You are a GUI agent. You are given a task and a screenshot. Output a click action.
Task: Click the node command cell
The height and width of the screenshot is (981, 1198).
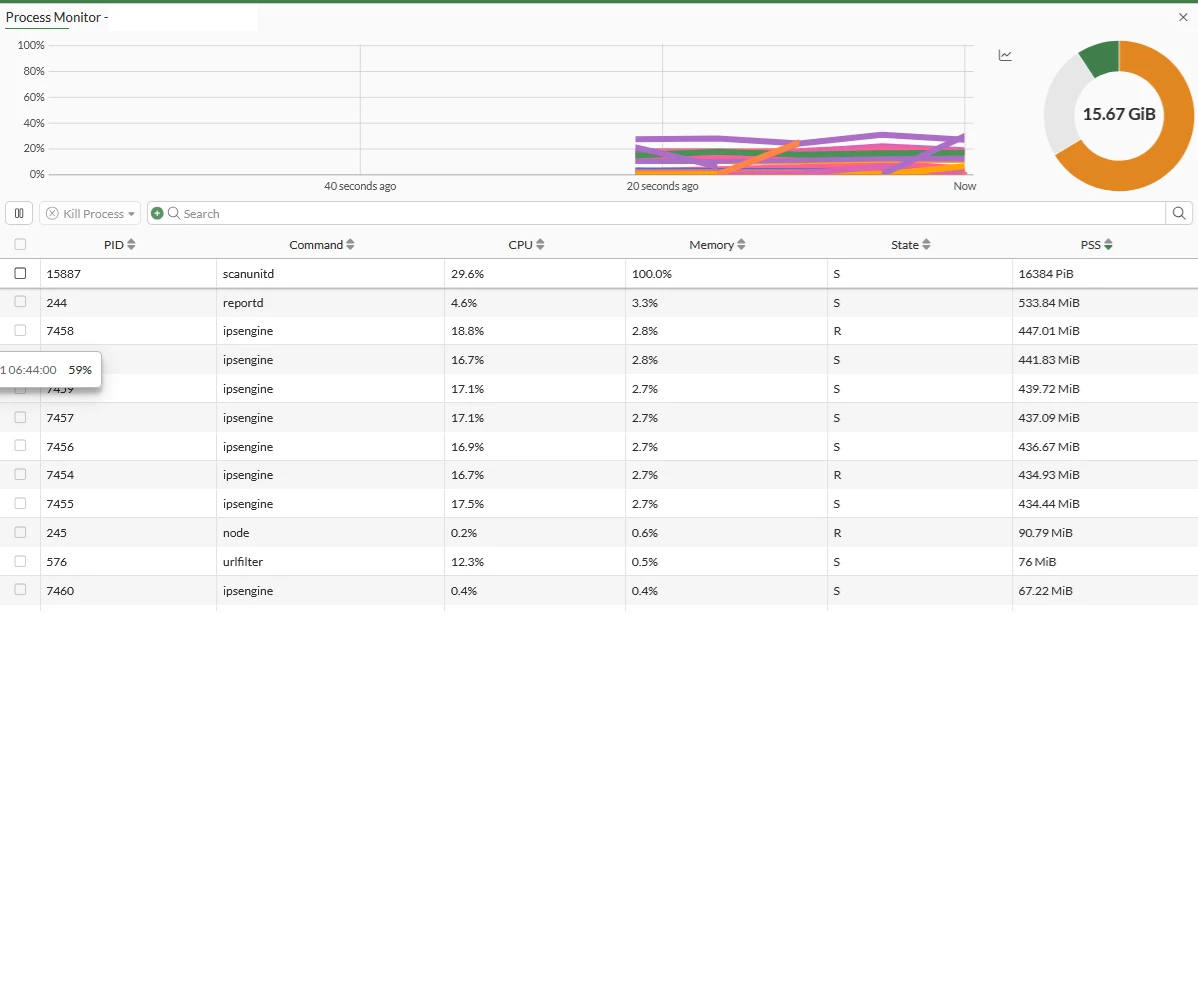pos(236,533)
